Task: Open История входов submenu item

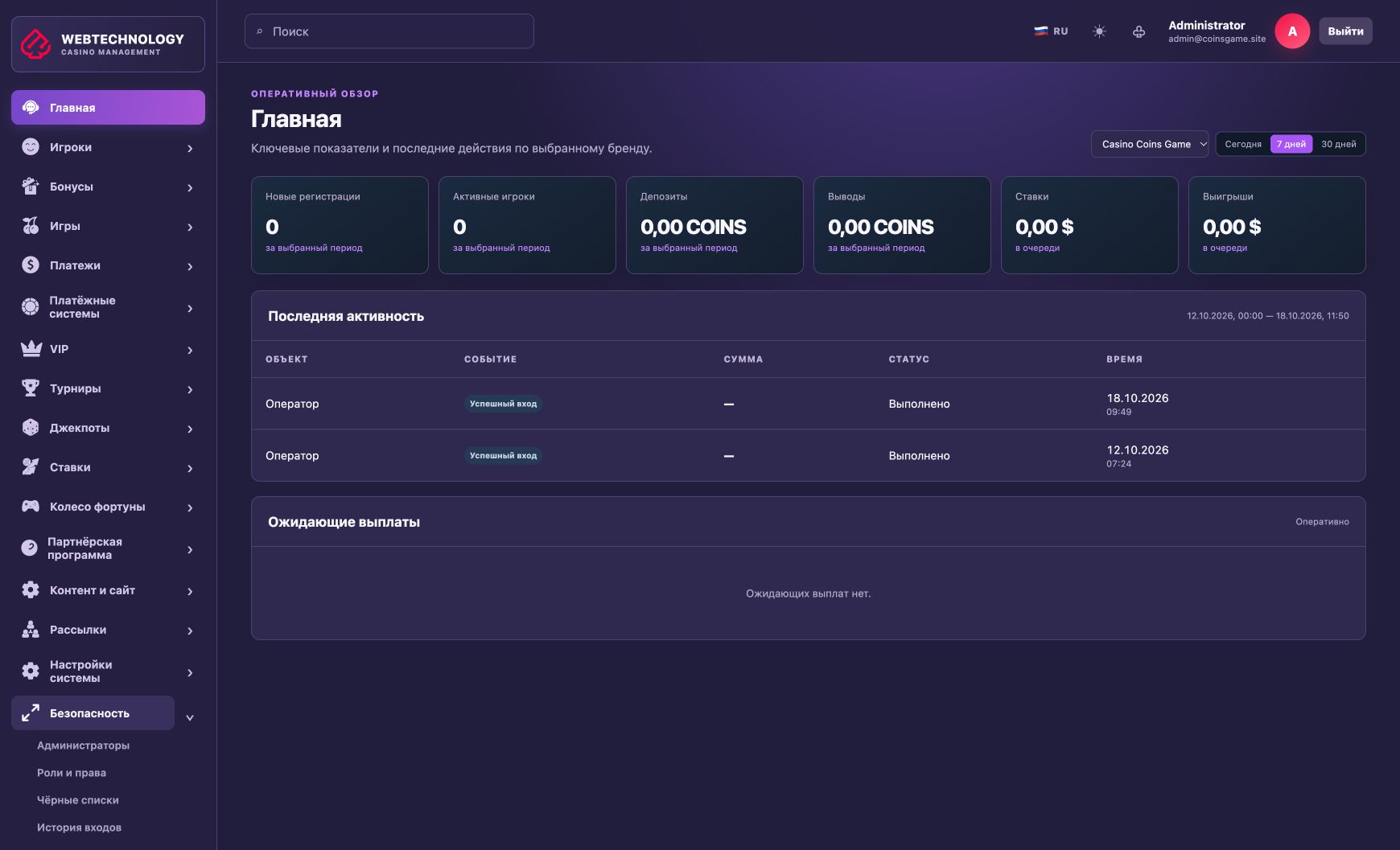Action: tap(79, 827)
